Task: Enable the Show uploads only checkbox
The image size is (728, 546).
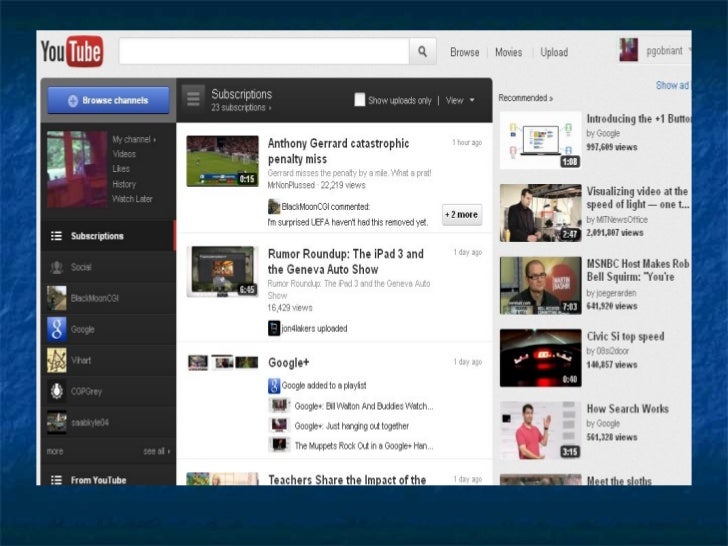Action: coord(360,100)
